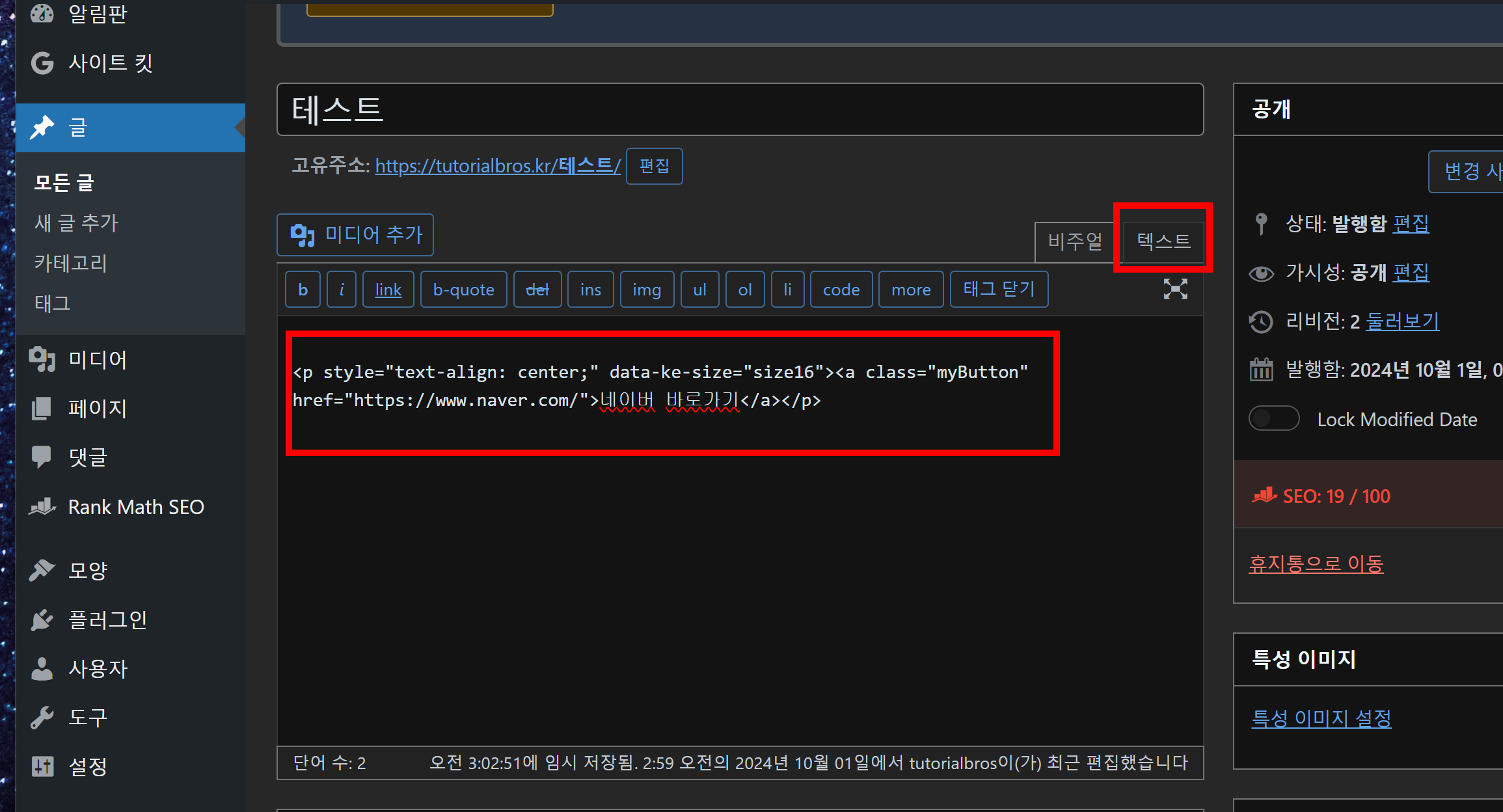Browse revisions via 둘러보기 link
1503x812 pixels.
click(x=1402, y=321)
